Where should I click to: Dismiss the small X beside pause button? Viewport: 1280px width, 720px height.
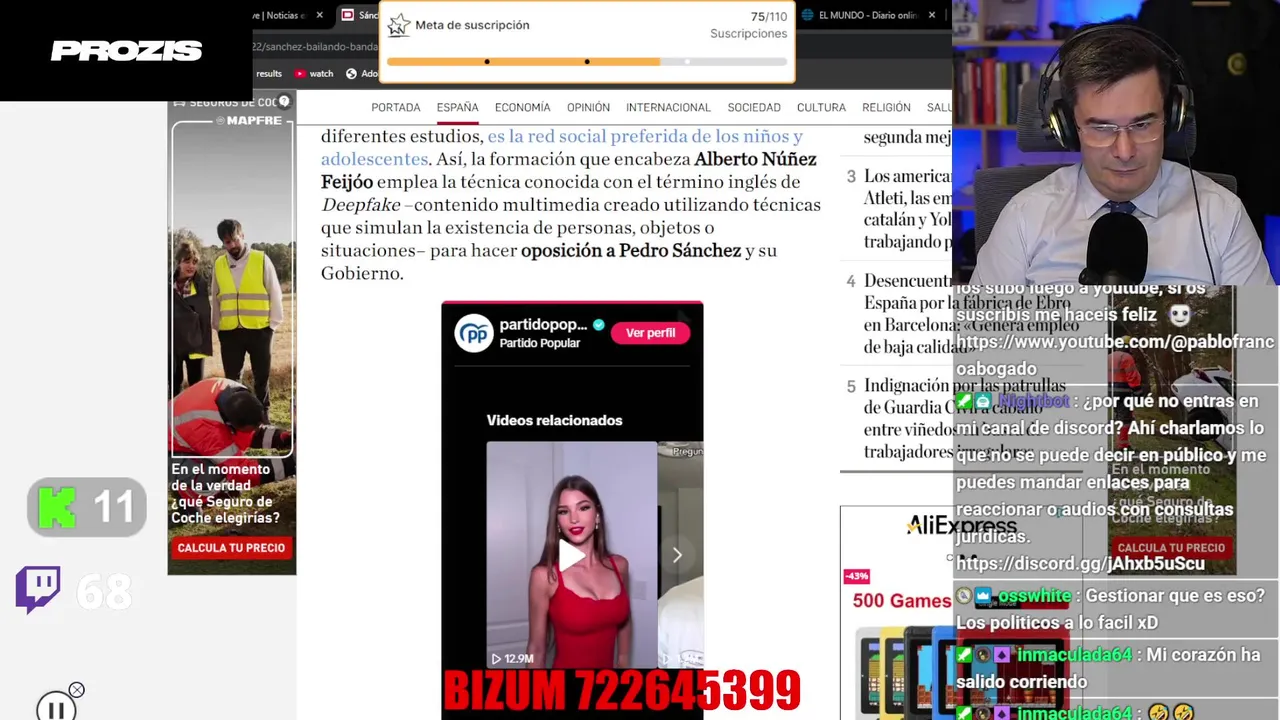[x=77, y=690]
